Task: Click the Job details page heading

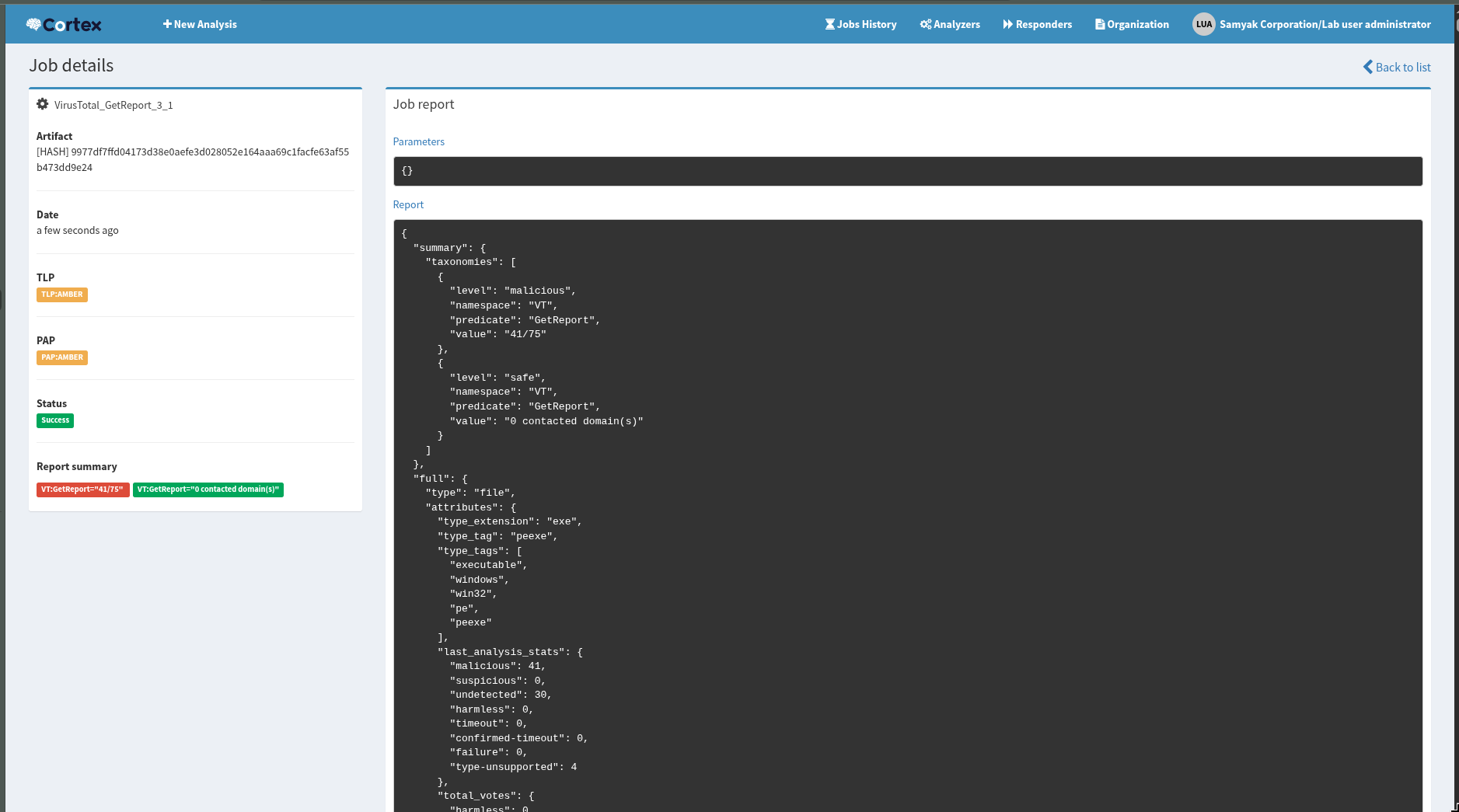Action: tap(72, 65)
